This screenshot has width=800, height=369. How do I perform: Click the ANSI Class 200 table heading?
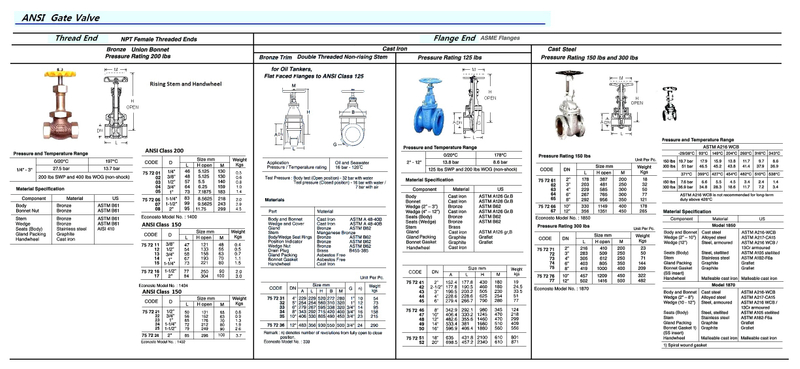point(164,151)
